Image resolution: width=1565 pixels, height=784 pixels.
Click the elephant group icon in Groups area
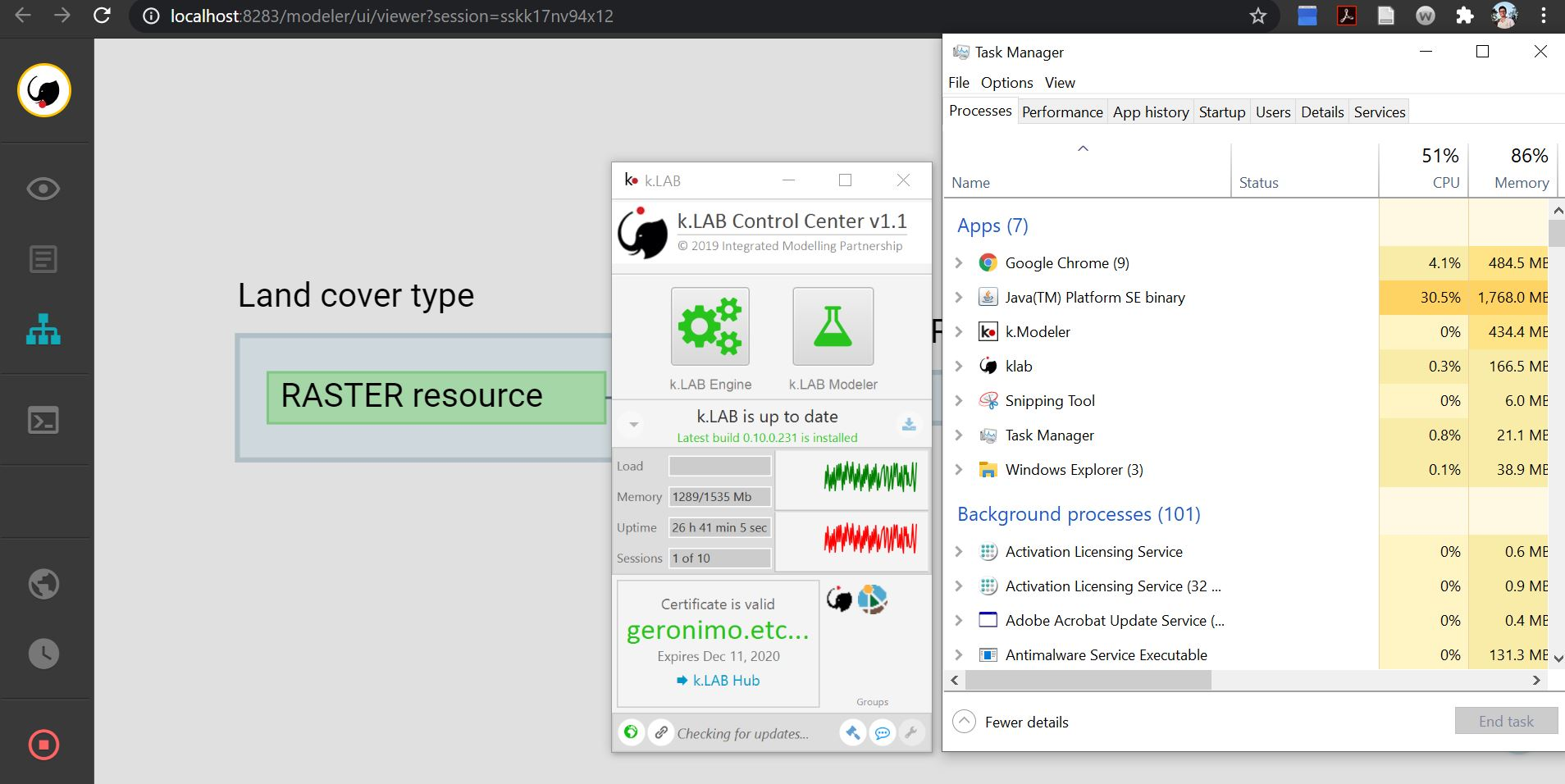pos(839,599)
